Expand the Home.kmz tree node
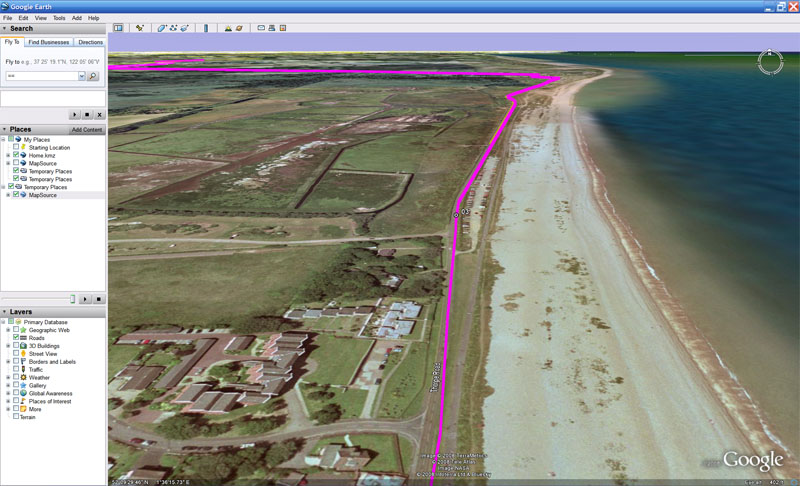Screen dimensions: 800x486 (x=8, y=155)
